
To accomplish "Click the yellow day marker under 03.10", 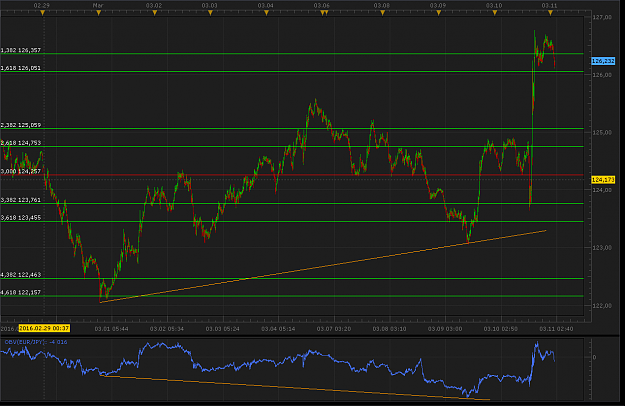I will click(x=494, y=13).
